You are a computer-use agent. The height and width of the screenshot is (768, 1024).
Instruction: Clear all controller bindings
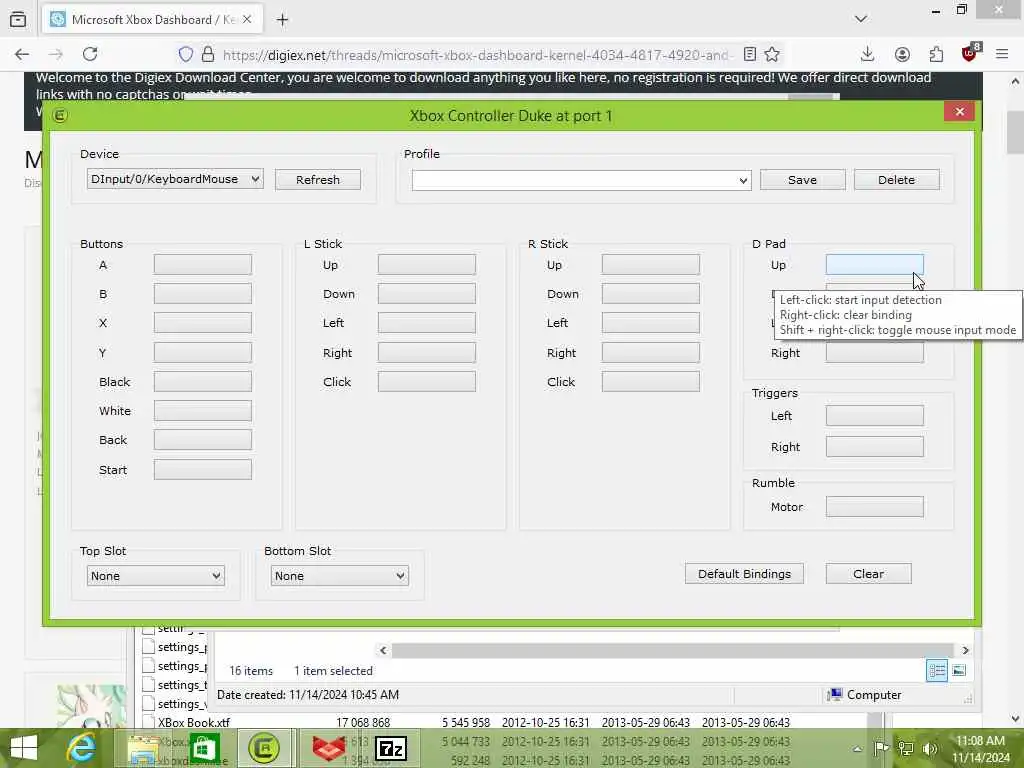[x=869, y=573]
